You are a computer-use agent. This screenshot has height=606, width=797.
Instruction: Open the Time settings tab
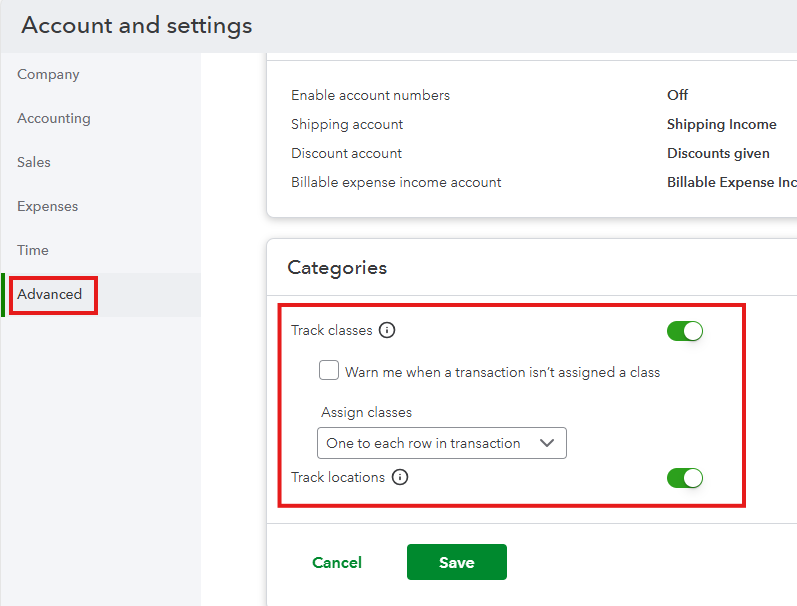pyautogui.click(x=33, y=251)
